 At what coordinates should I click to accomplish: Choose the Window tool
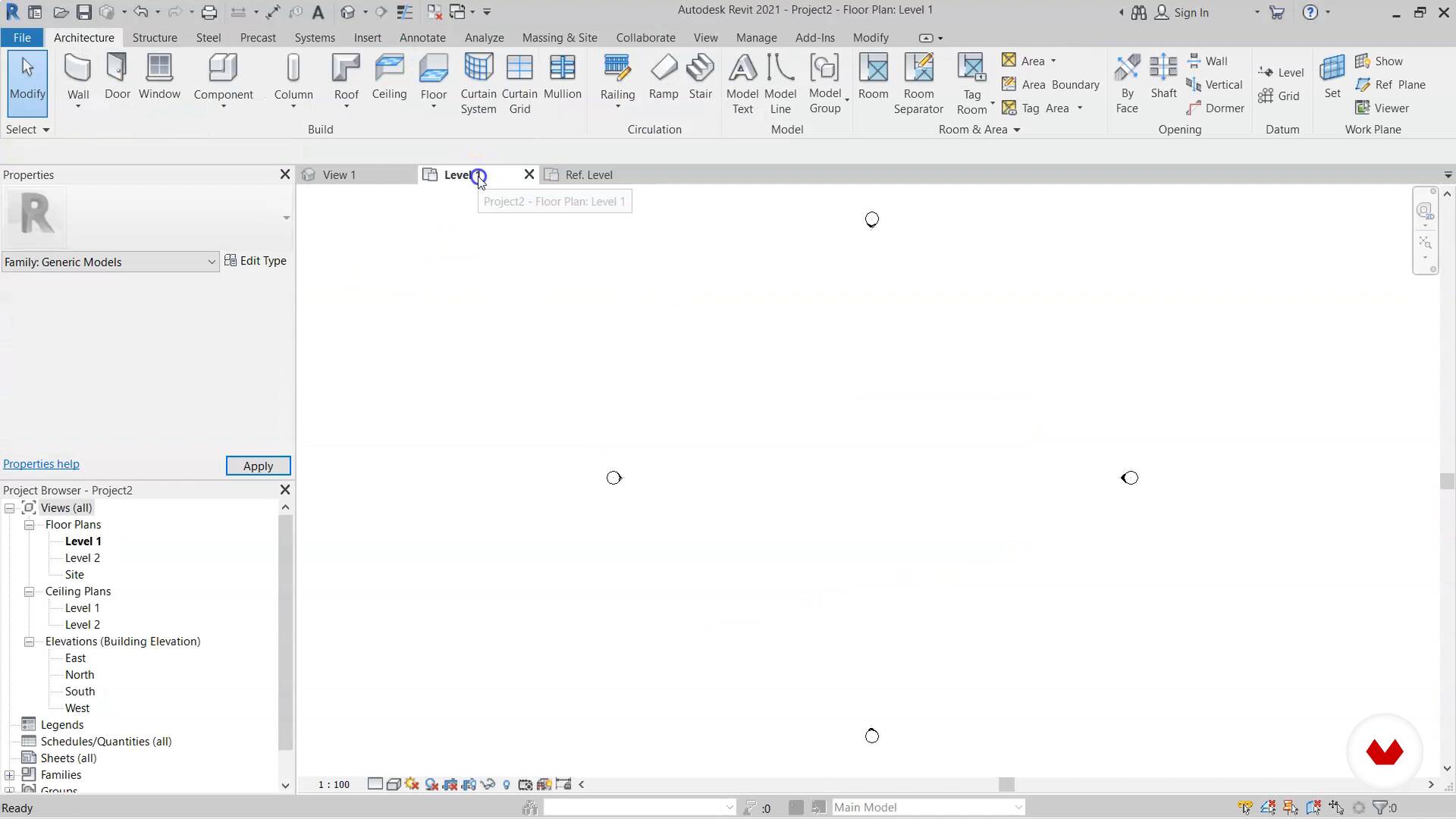(x=159, y=78)
